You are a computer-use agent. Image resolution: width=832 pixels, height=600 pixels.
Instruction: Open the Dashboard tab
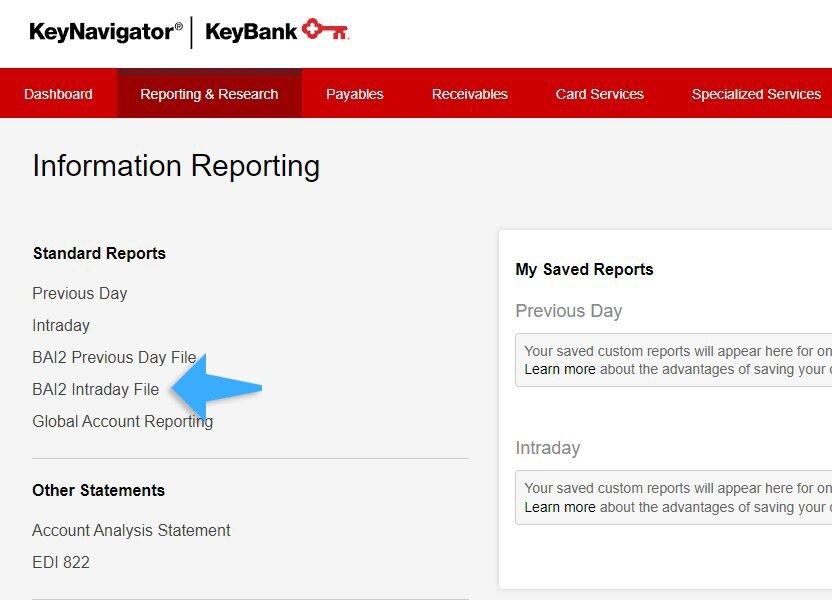click(x=58, y=94)
